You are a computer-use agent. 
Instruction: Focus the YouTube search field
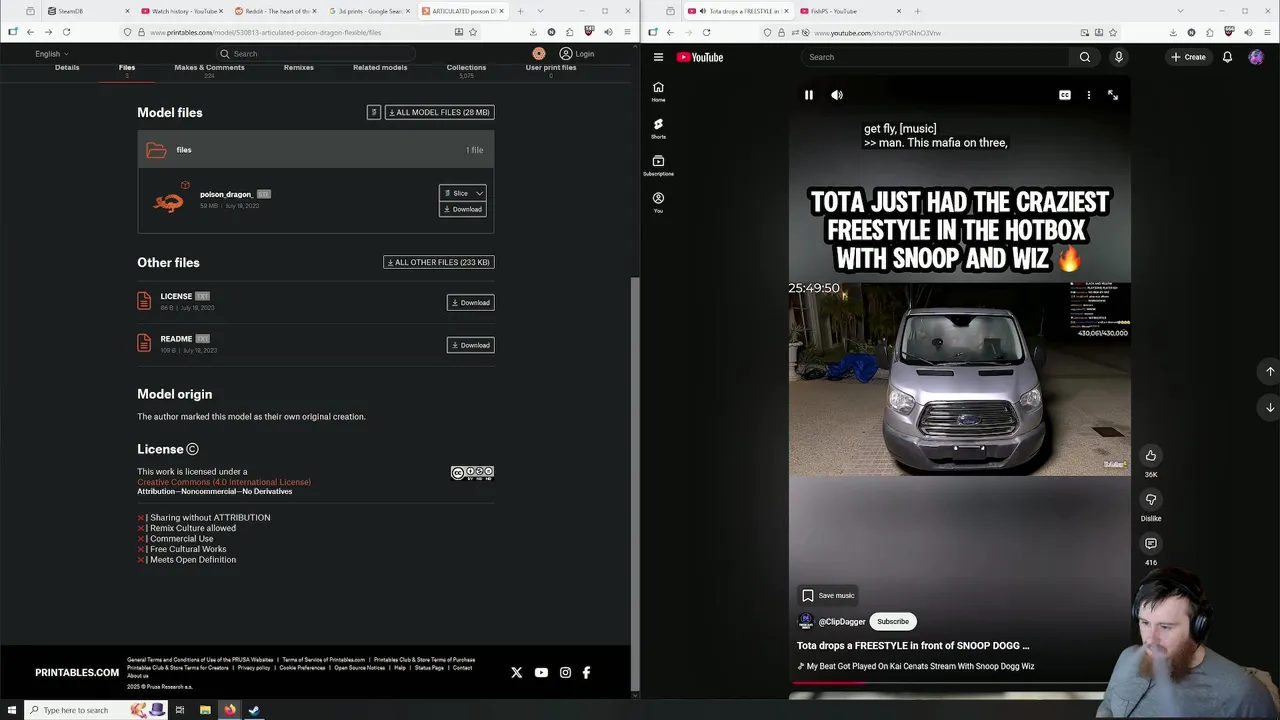935,57
